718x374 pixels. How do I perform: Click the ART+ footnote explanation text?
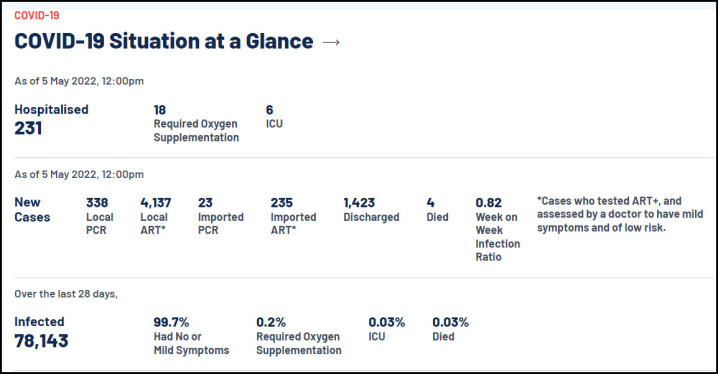coord(620,214)
